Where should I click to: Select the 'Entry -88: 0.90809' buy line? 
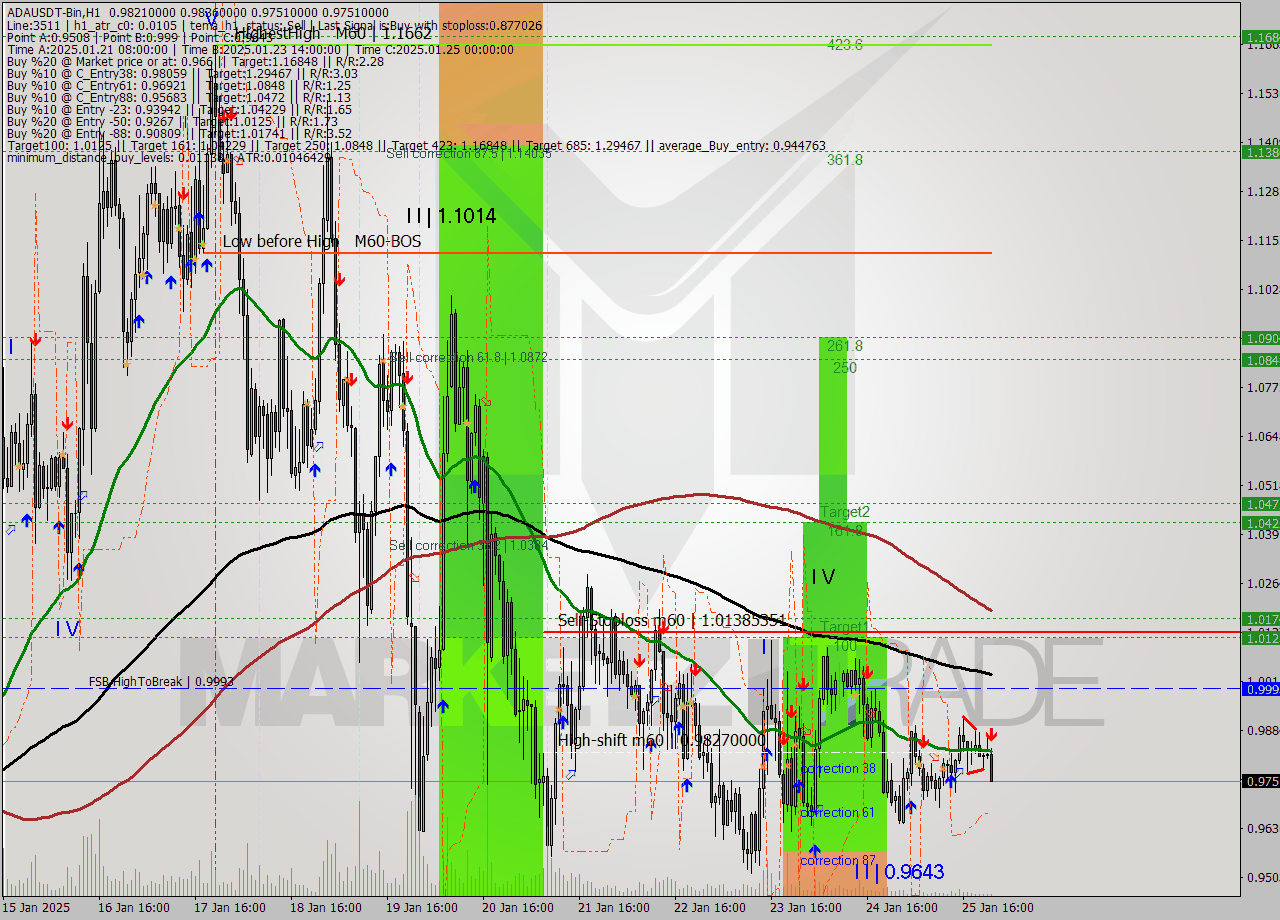coord(179,133)
